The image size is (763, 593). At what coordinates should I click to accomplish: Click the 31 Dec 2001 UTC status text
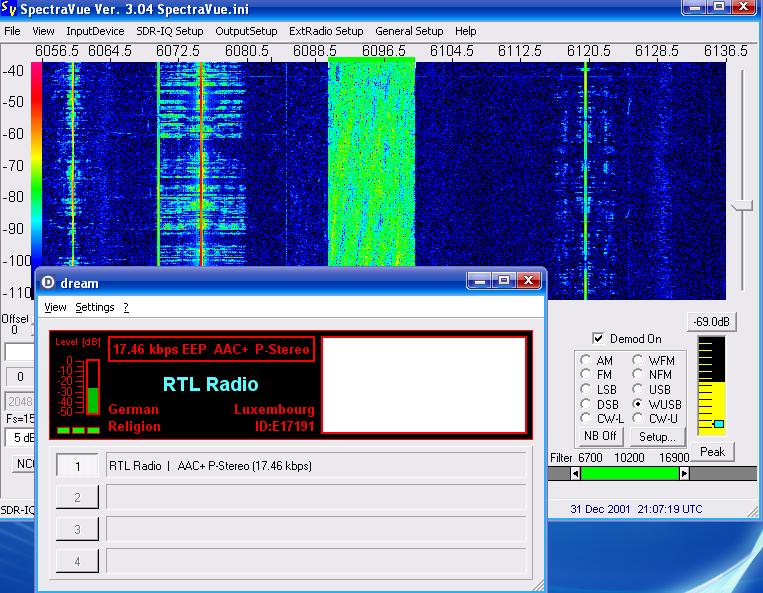pos(636,509)
